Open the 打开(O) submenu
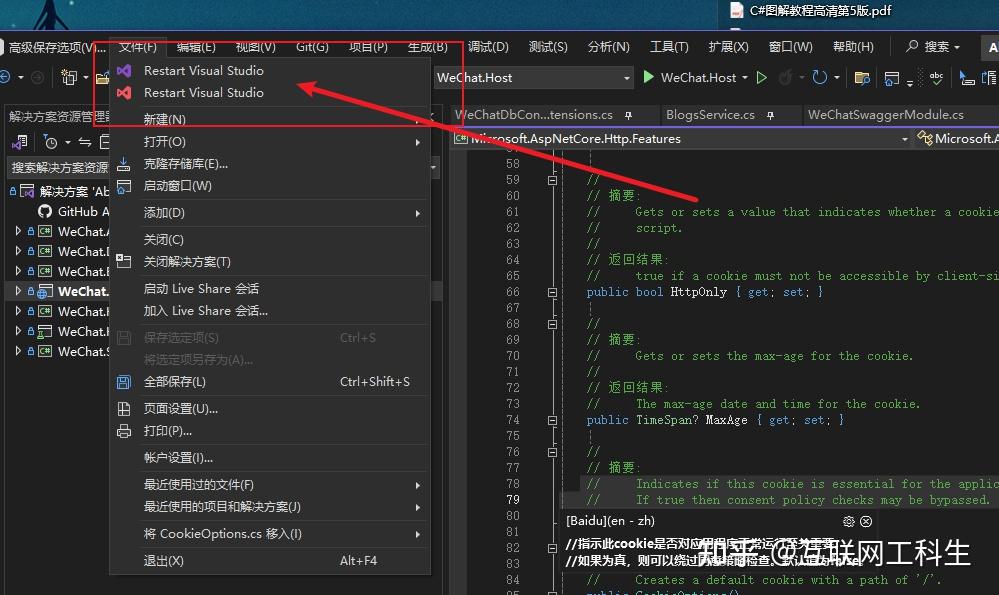Viewport: 999px width, 595px height. click(x=269, y=141)
